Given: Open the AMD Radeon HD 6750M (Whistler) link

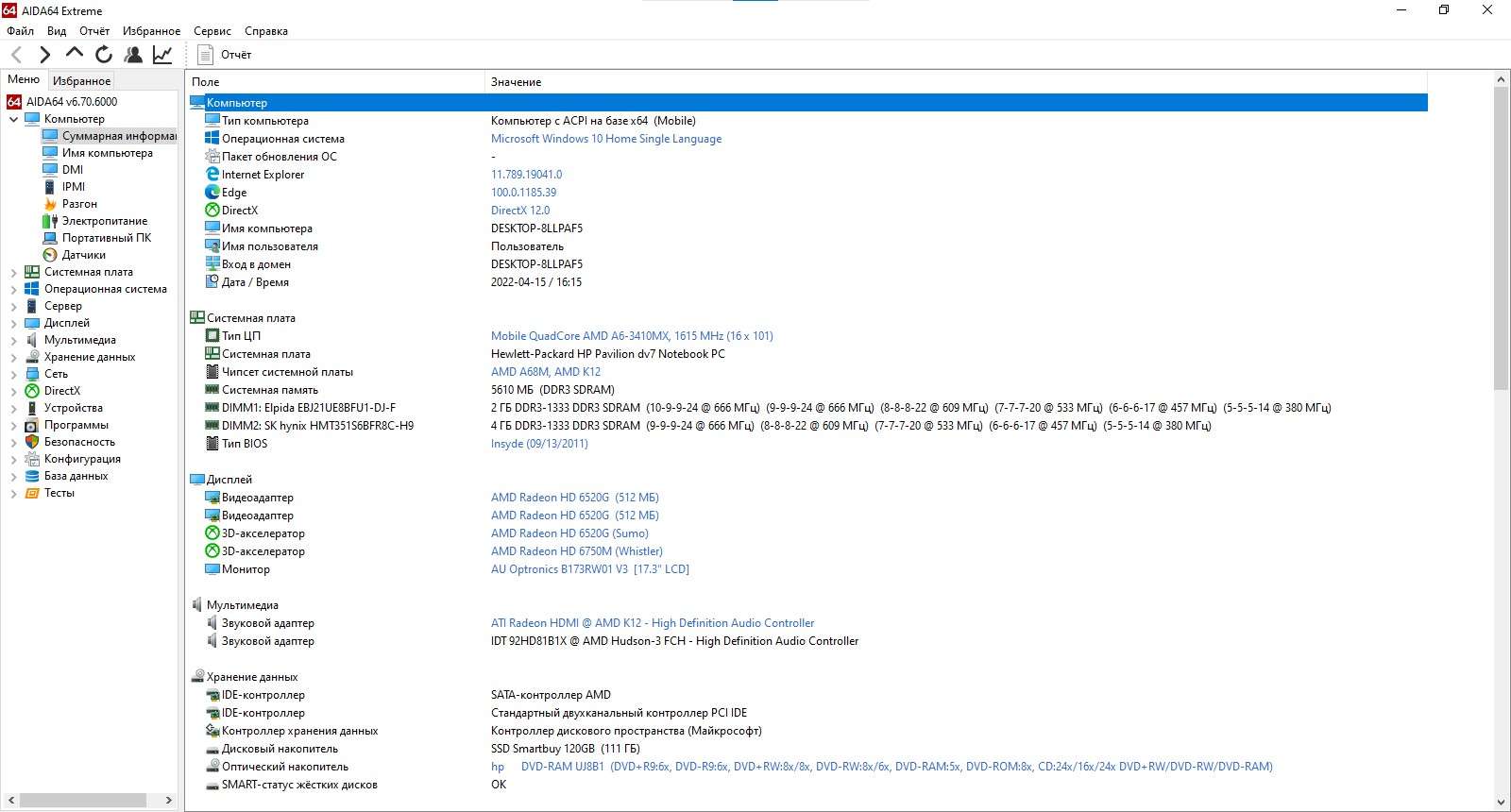Looking at the screenshot, I should 577,551.
